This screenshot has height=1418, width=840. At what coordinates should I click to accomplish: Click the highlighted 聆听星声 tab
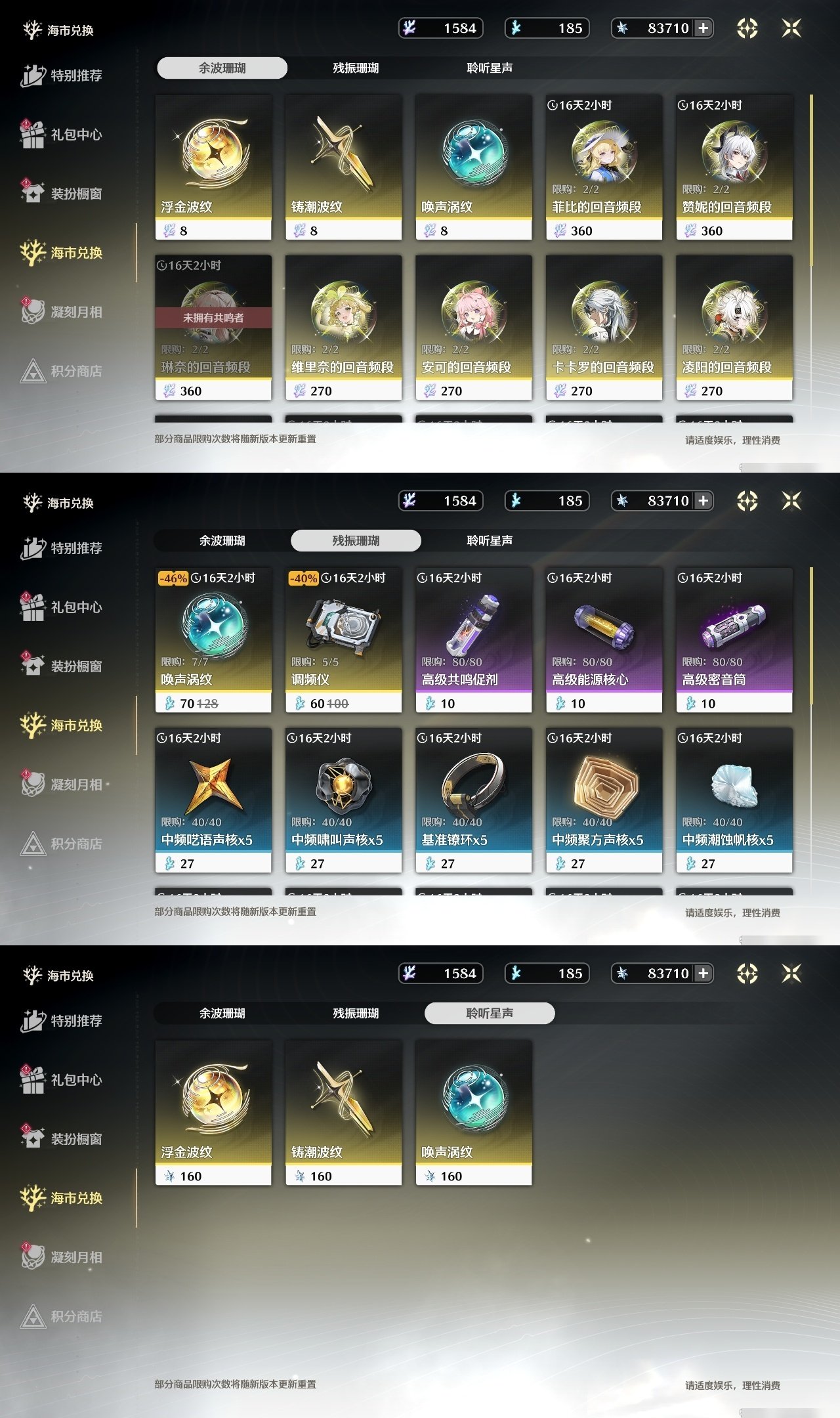click(x=490, y=1013)
